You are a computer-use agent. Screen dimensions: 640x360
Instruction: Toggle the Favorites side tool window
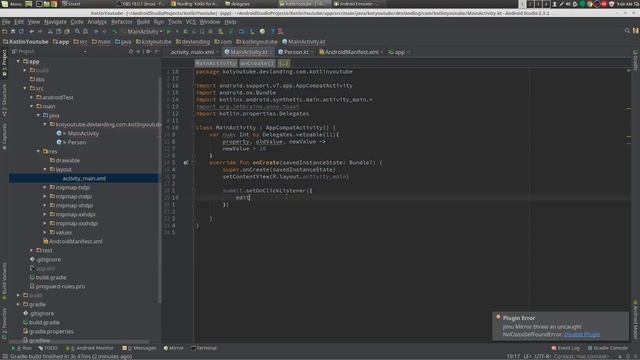[4, 324]
